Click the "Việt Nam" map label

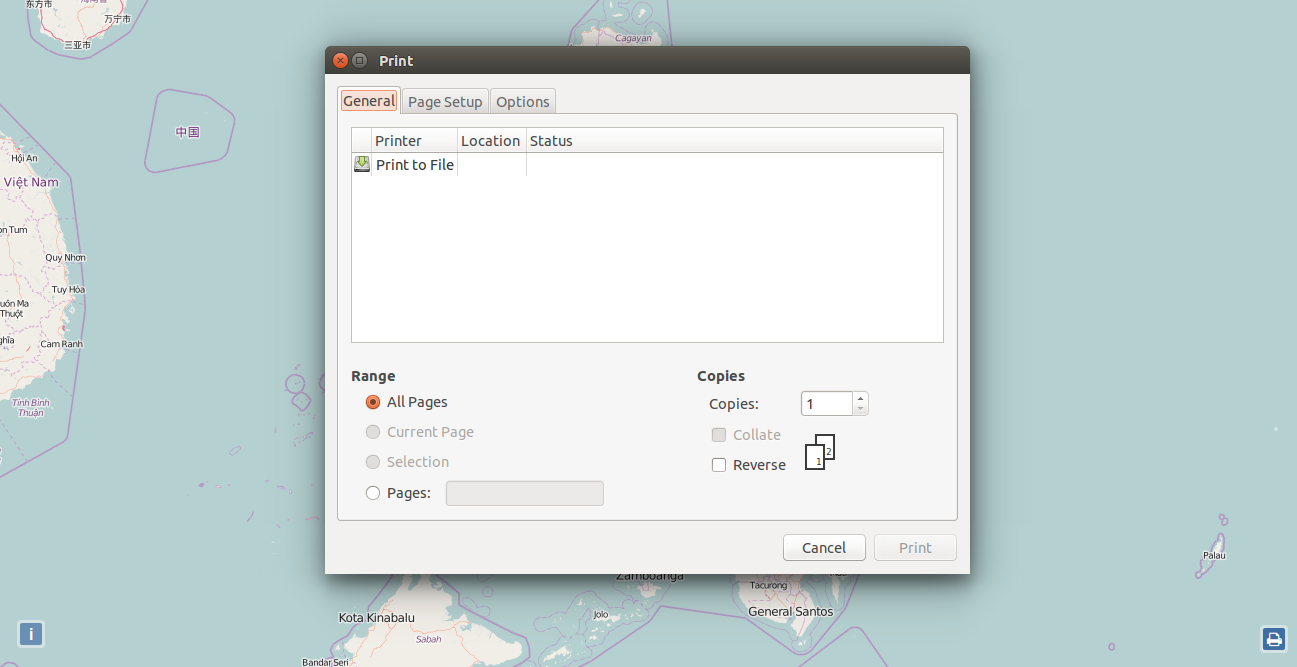[x=31, y=182]
